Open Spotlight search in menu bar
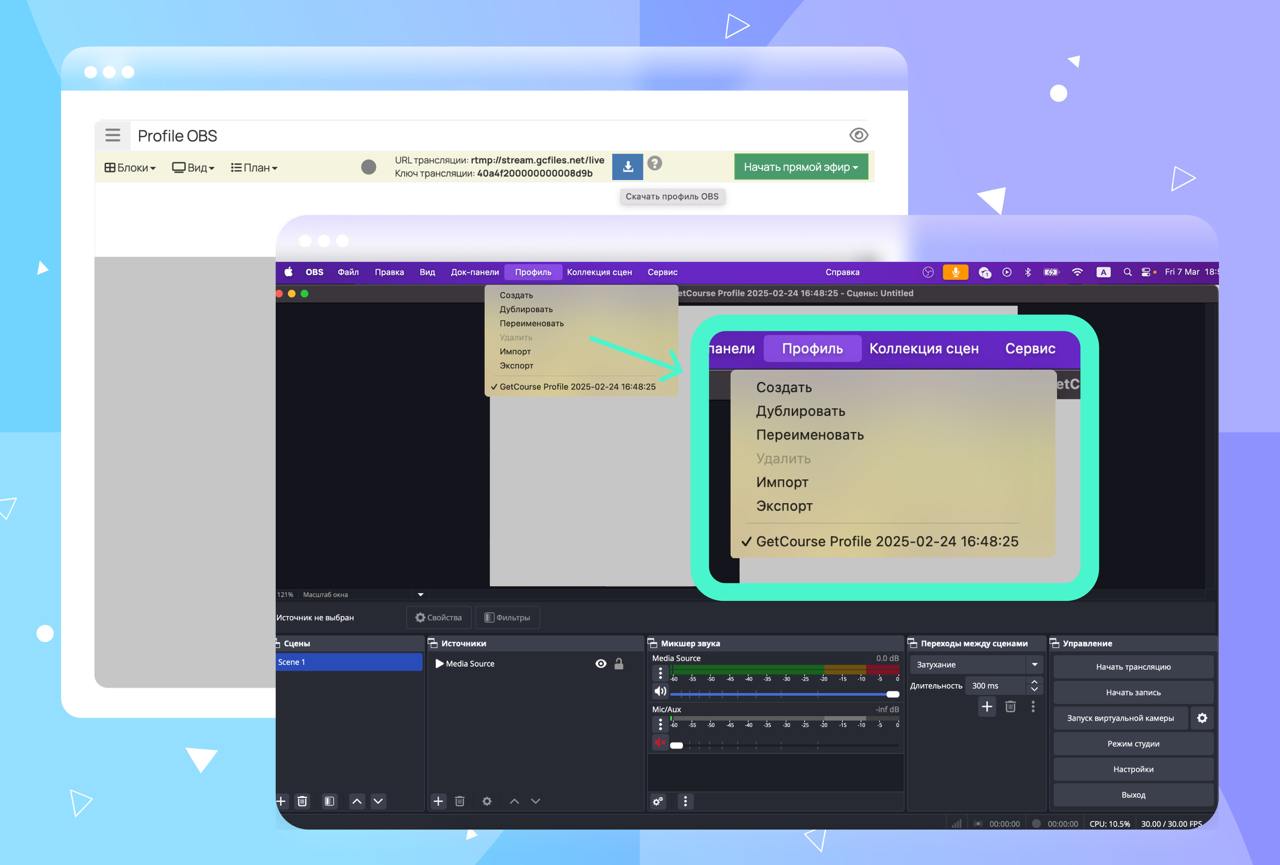Image resolution: width=1280 pixels, height=865 pixels. coord(1128,272)
